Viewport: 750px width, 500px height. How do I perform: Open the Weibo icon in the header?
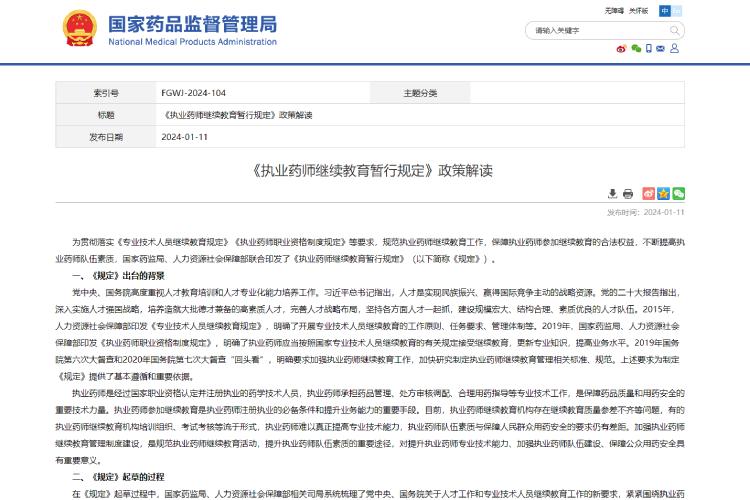[x=621, y=48]
